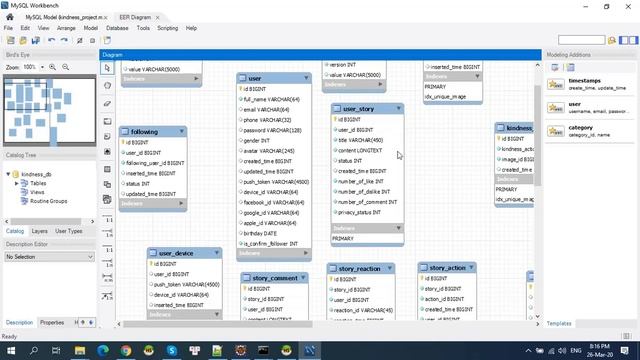
Task: Select the new layer tool
Action: (x=107, y=121)
